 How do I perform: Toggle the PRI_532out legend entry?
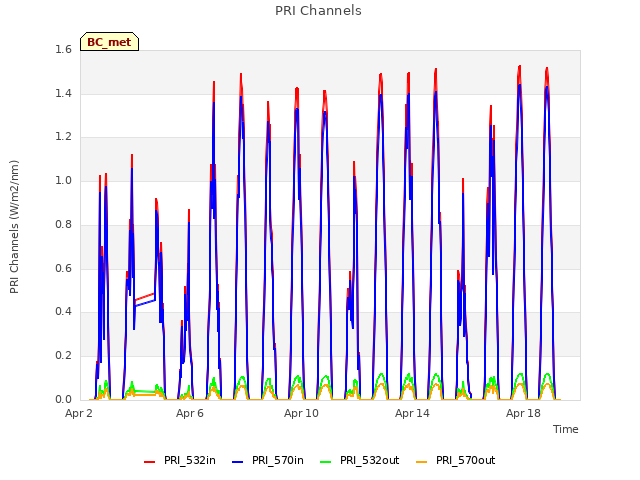tap(360, 461)
